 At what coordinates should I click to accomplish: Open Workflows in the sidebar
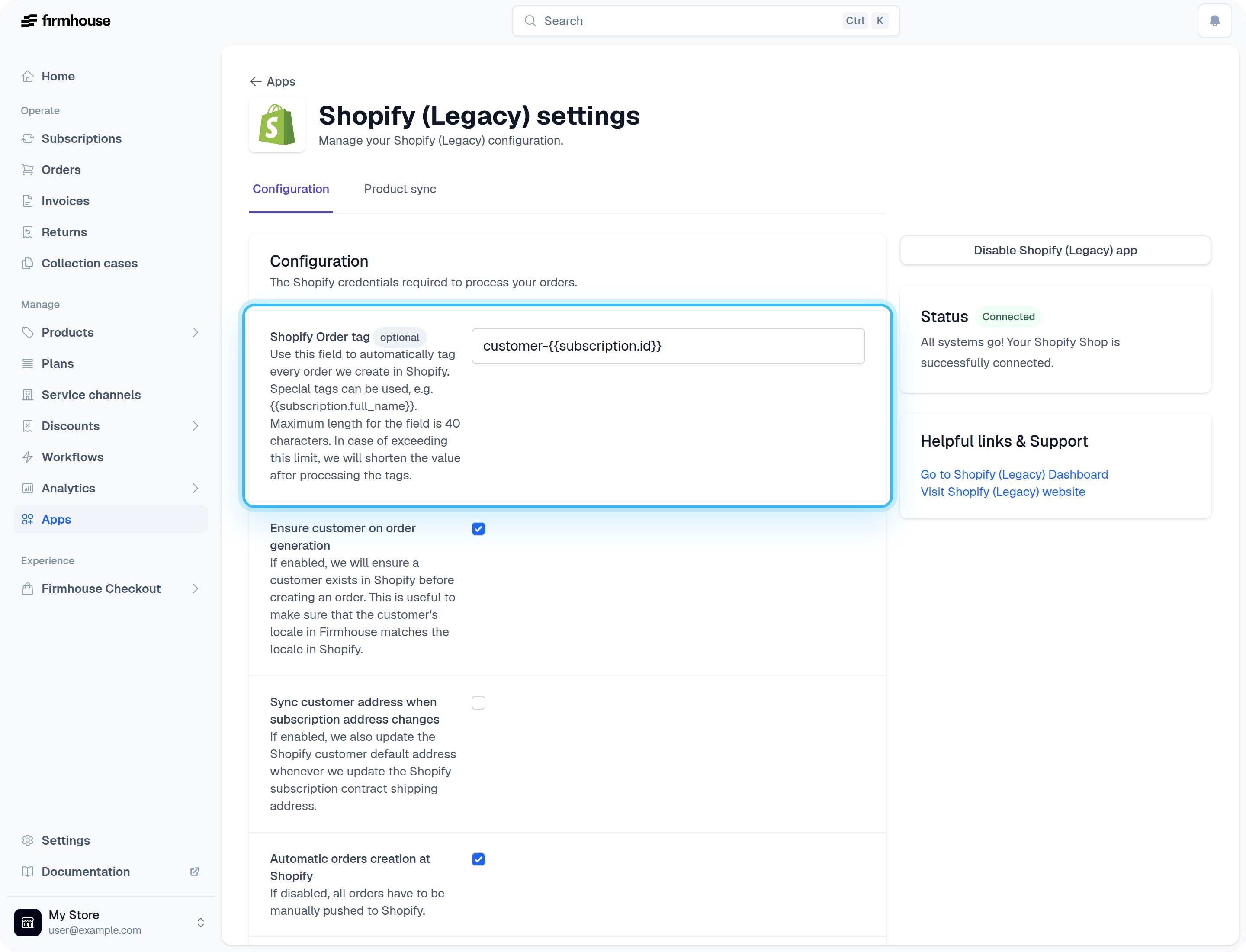point(110,457)
